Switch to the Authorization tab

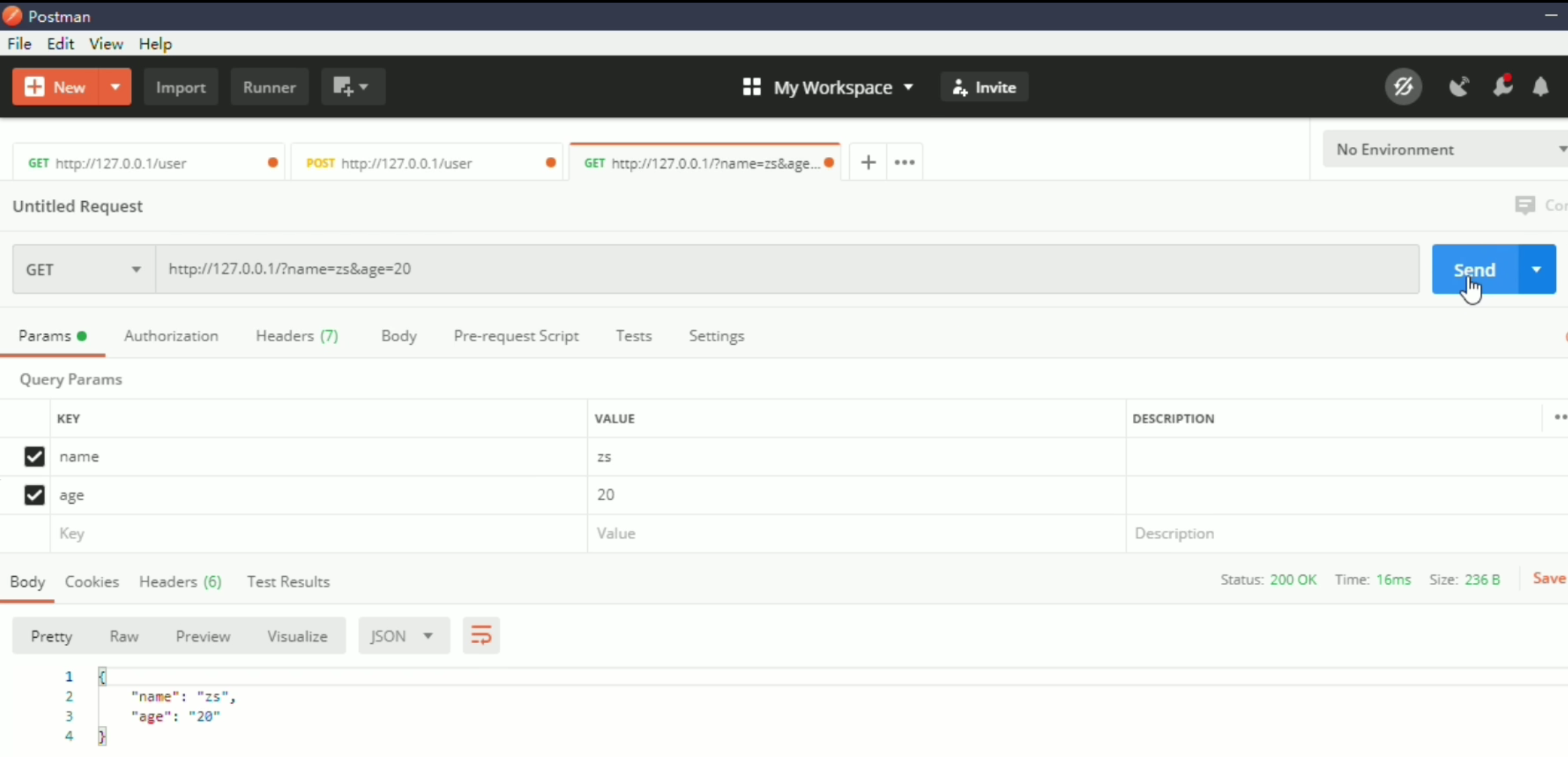coord(171,336)
